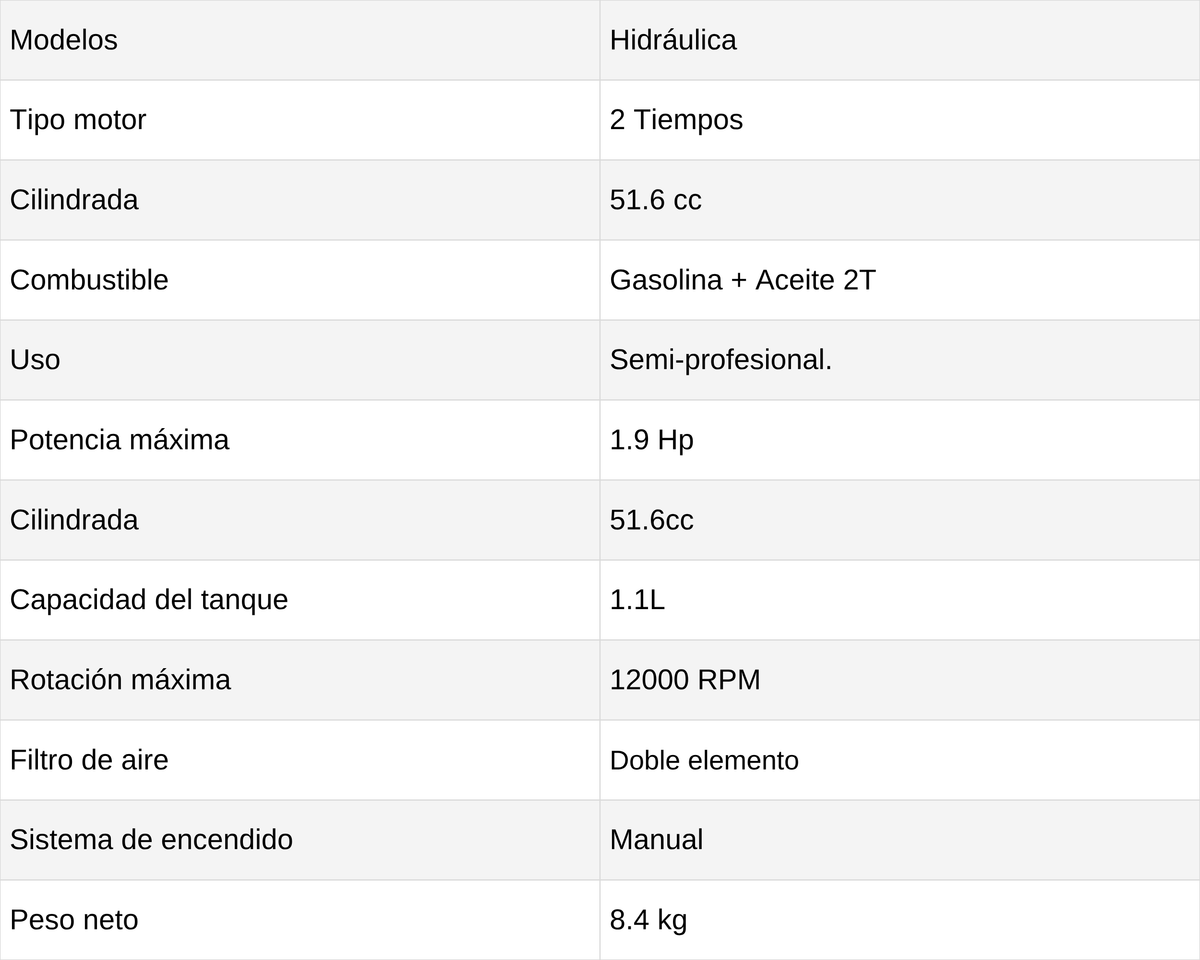Select the 1.1L value

click(637, 600)
